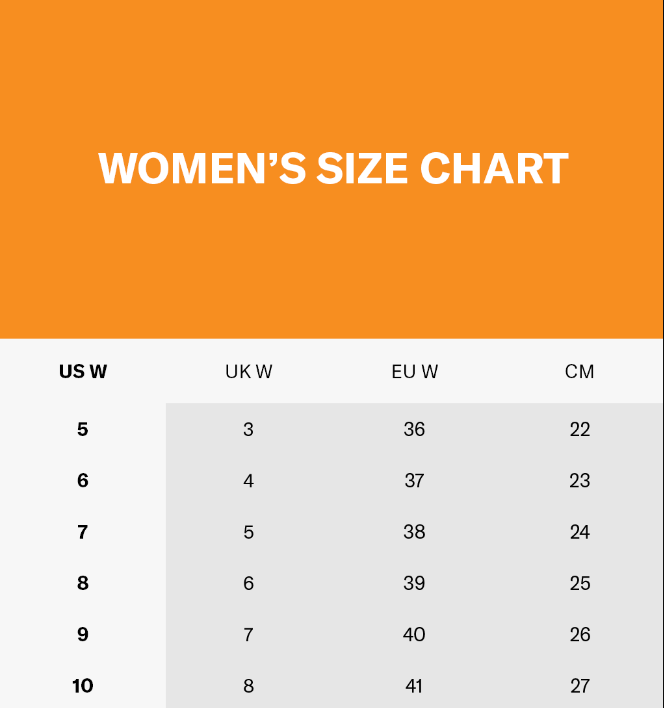Select the EU W column header

click(414, 372)
